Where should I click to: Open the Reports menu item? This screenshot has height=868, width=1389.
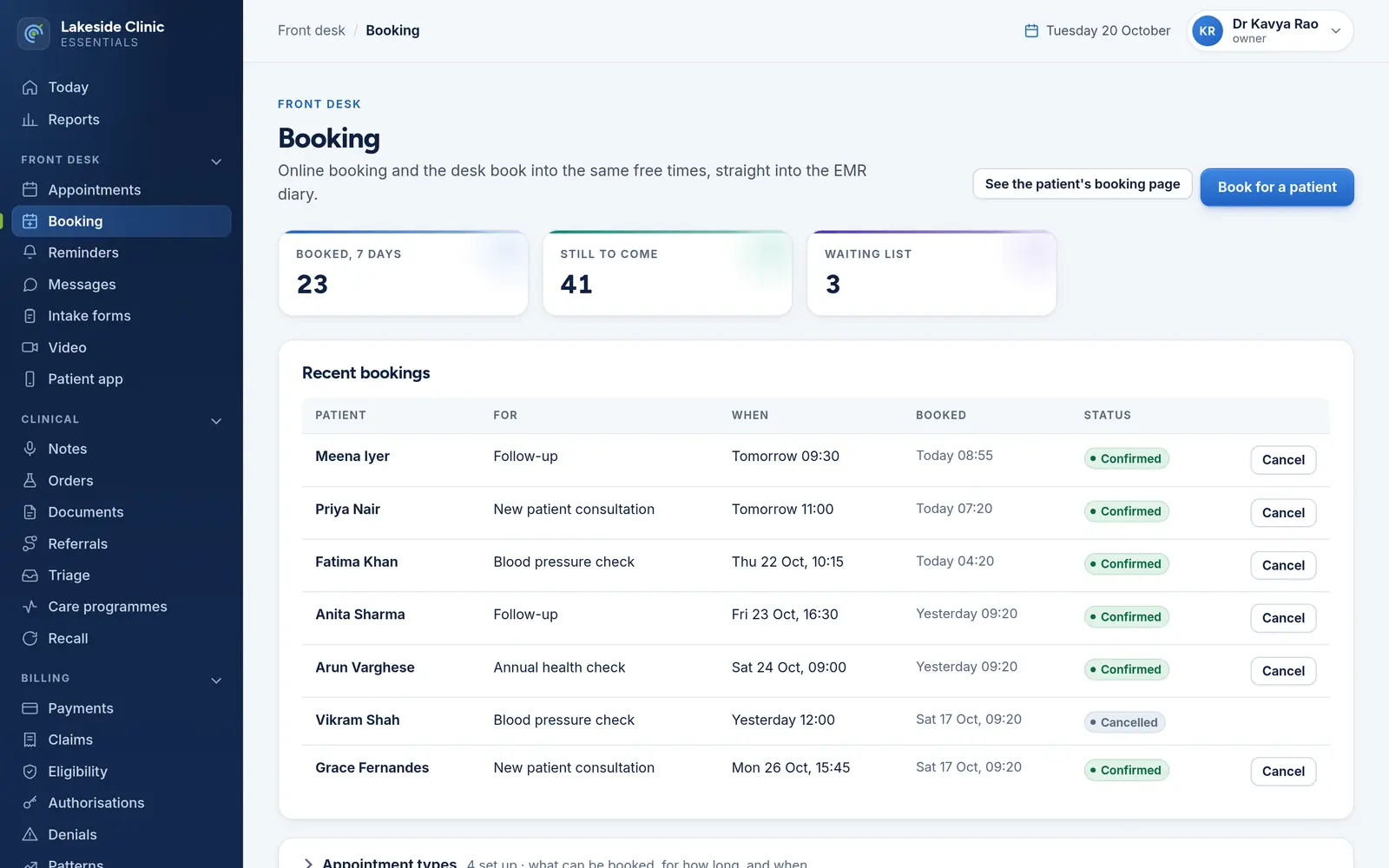(122, 120)
